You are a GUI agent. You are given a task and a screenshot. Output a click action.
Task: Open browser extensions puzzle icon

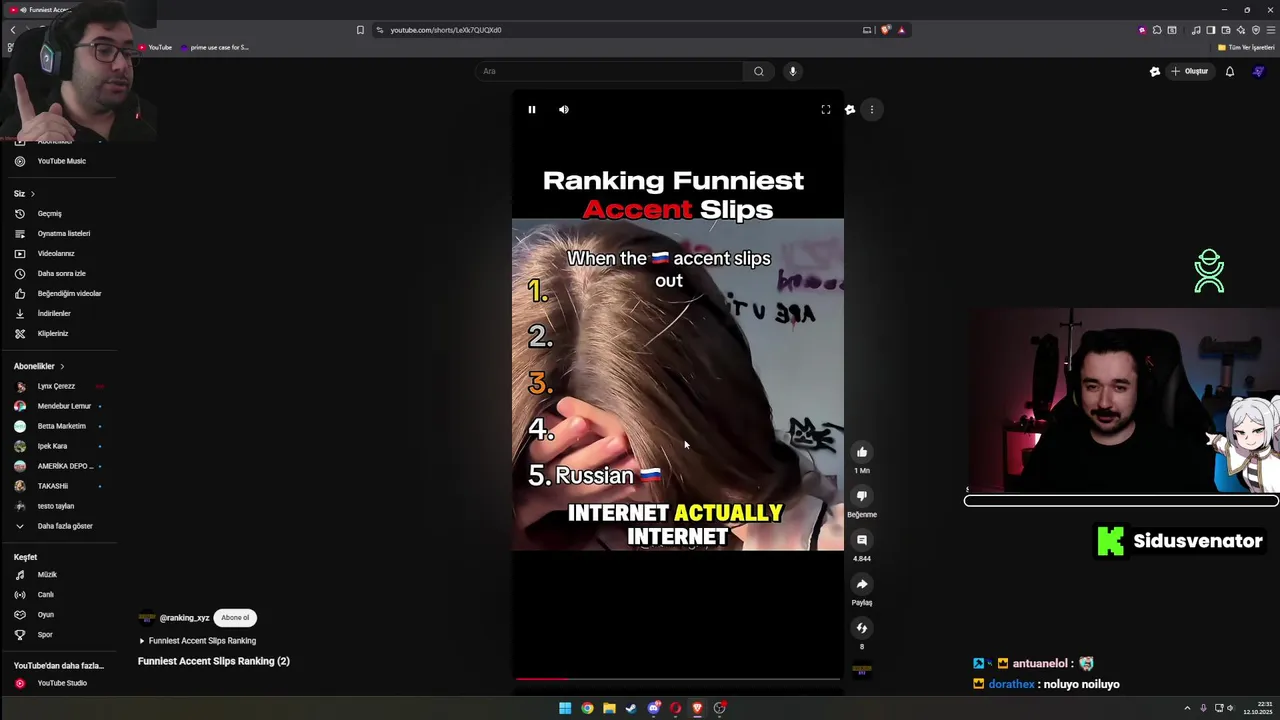(x=1157, y=30)
